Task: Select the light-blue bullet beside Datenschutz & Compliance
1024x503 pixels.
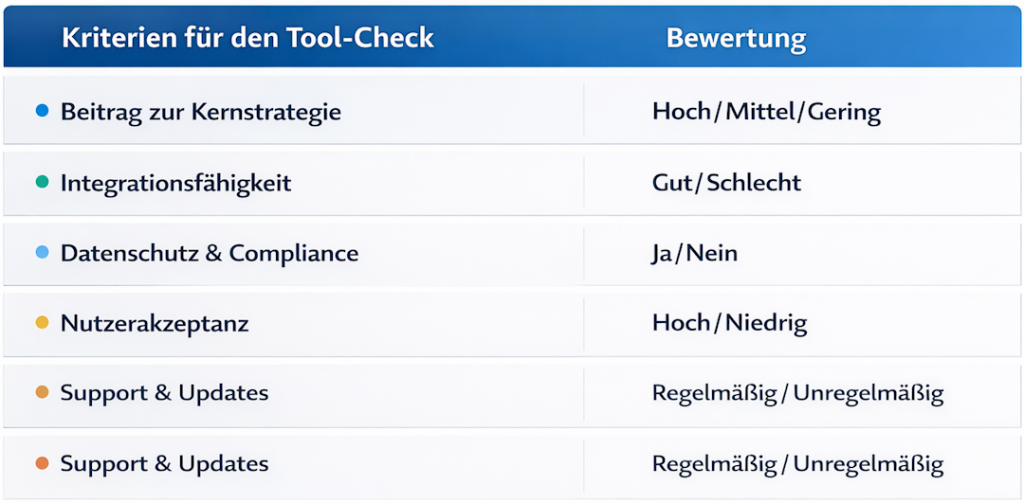Action: (x=42, y=253)
